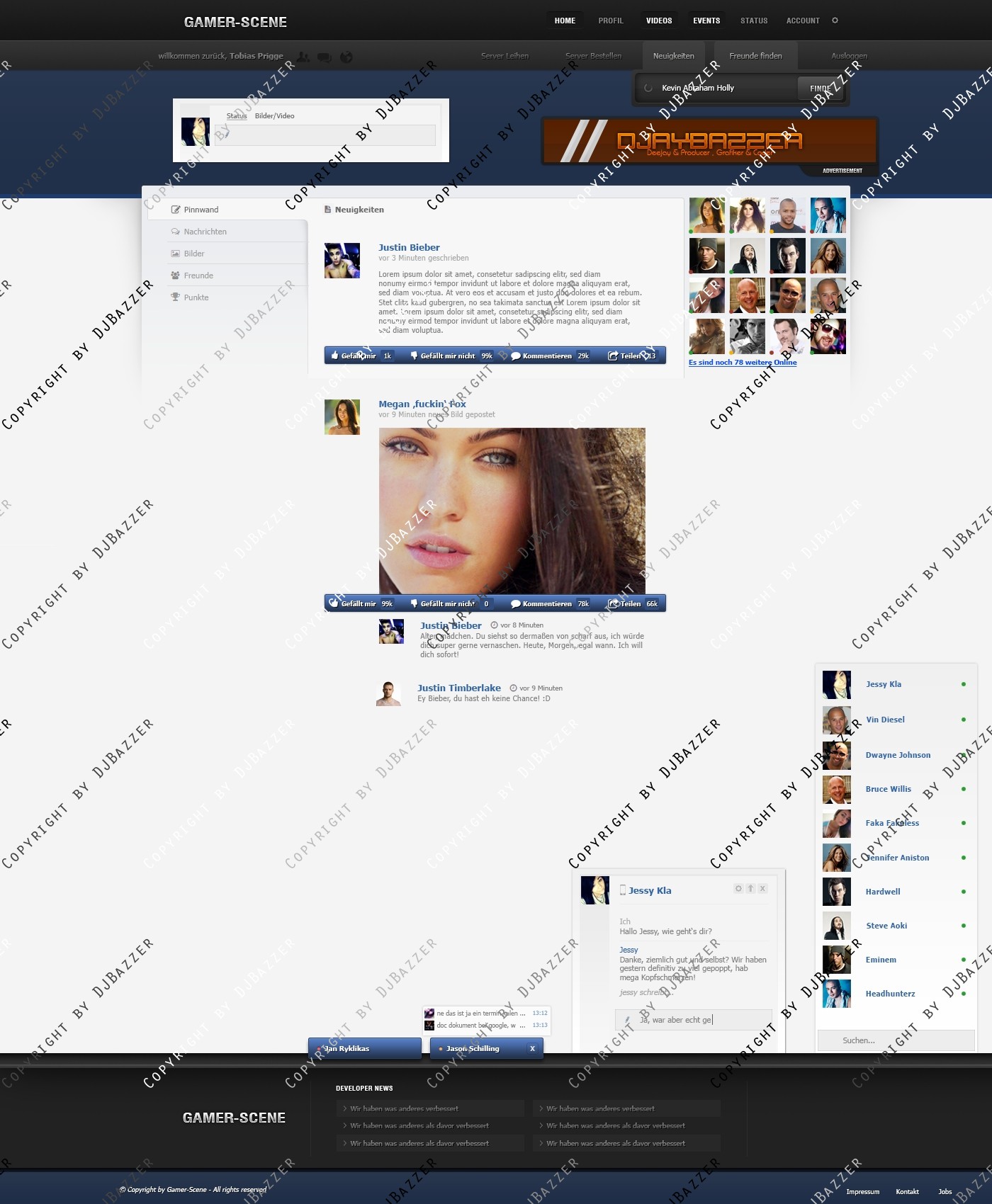Open Justin Timberlake's name in the comments

(459, 688)
